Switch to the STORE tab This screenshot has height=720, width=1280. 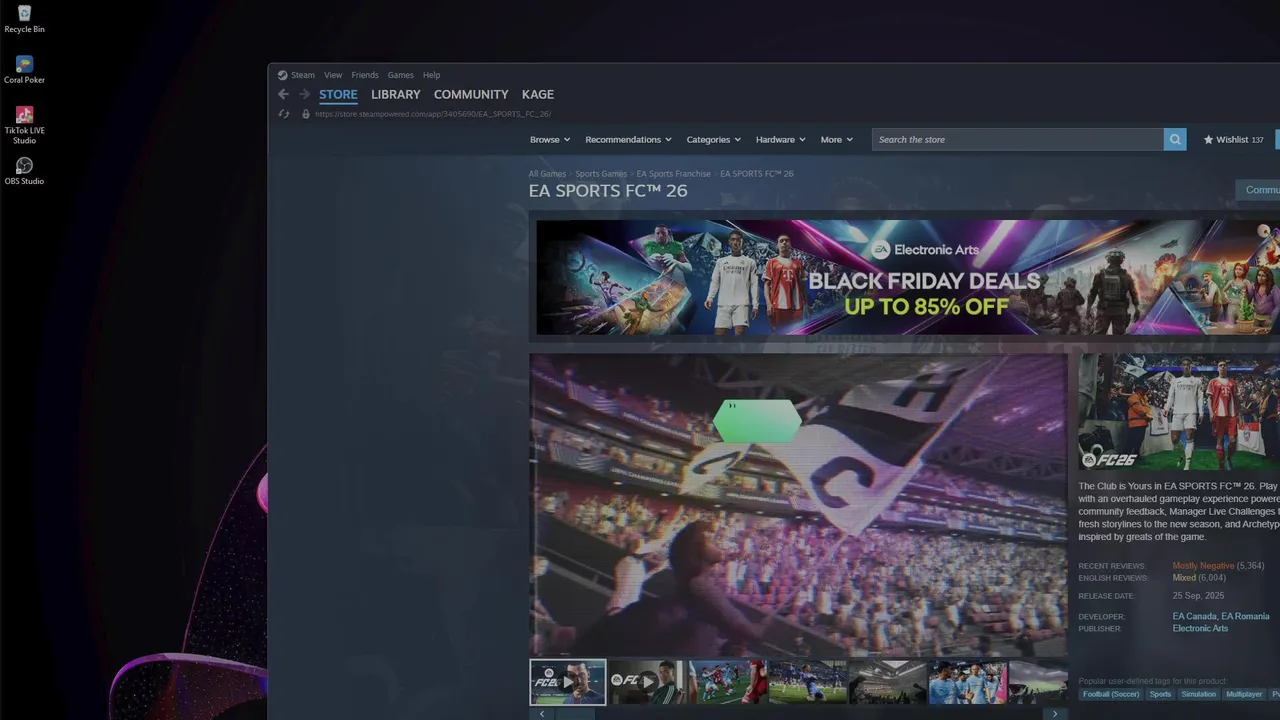[338, 95]
